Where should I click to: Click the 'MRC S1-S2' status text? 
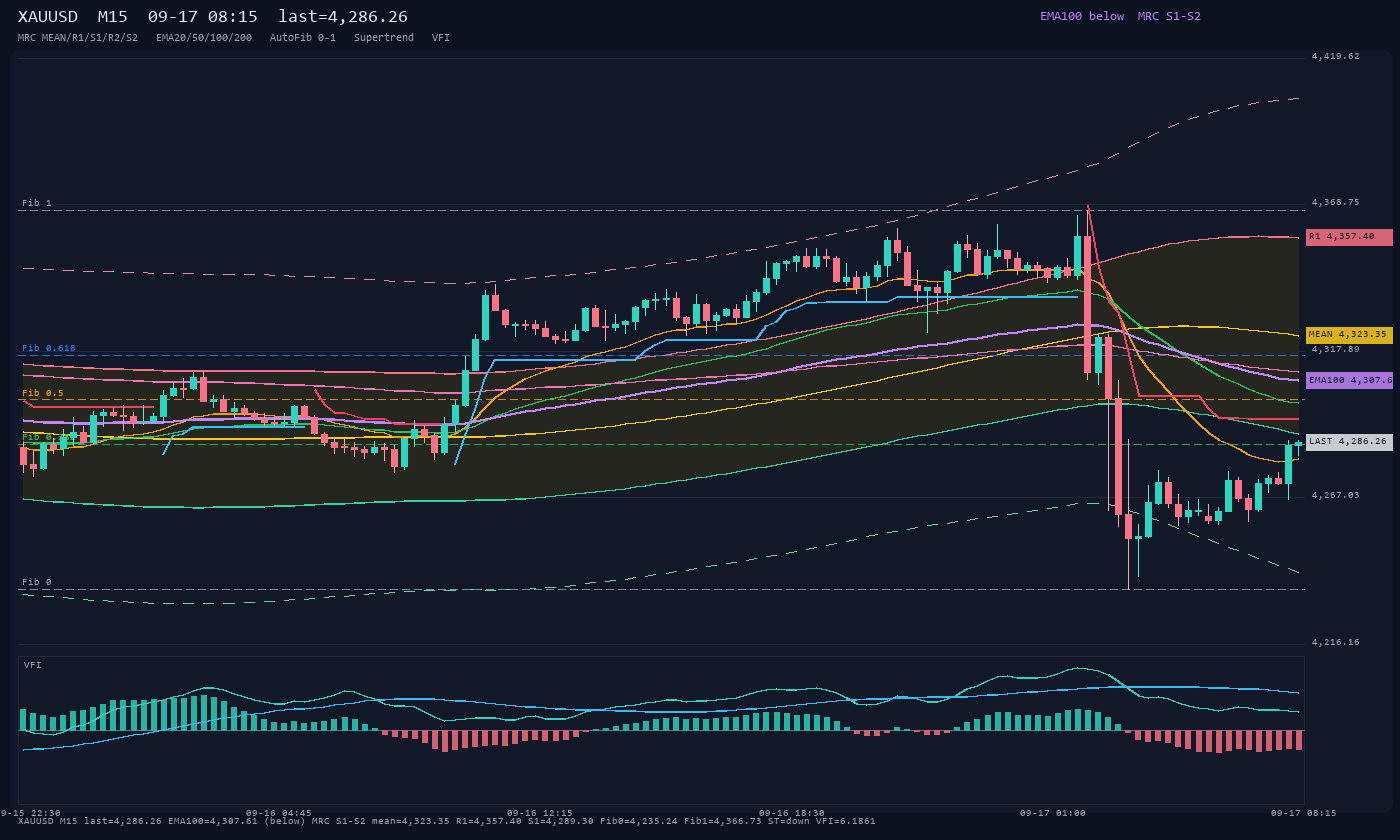pos(1169,16)
